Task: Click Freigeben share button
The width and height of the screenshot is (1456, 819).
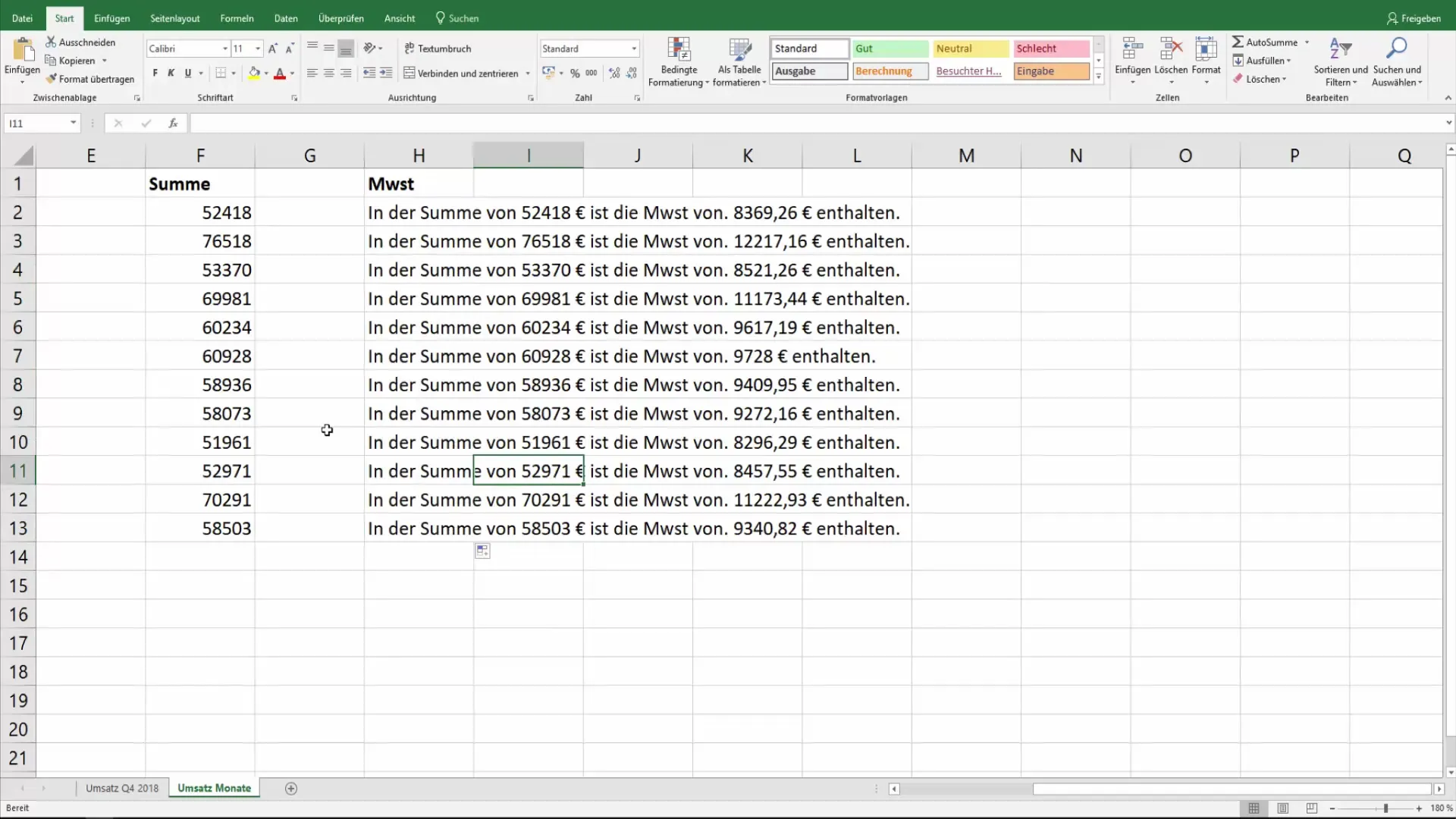Action: click(1414, 18)
